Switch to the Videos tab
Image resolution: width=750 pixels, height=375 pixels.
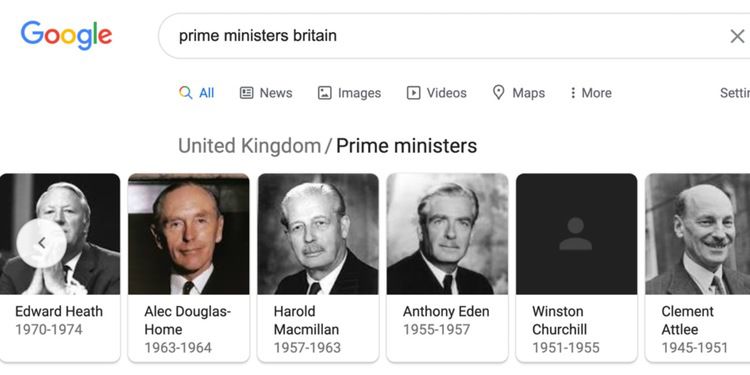(446, 93)
